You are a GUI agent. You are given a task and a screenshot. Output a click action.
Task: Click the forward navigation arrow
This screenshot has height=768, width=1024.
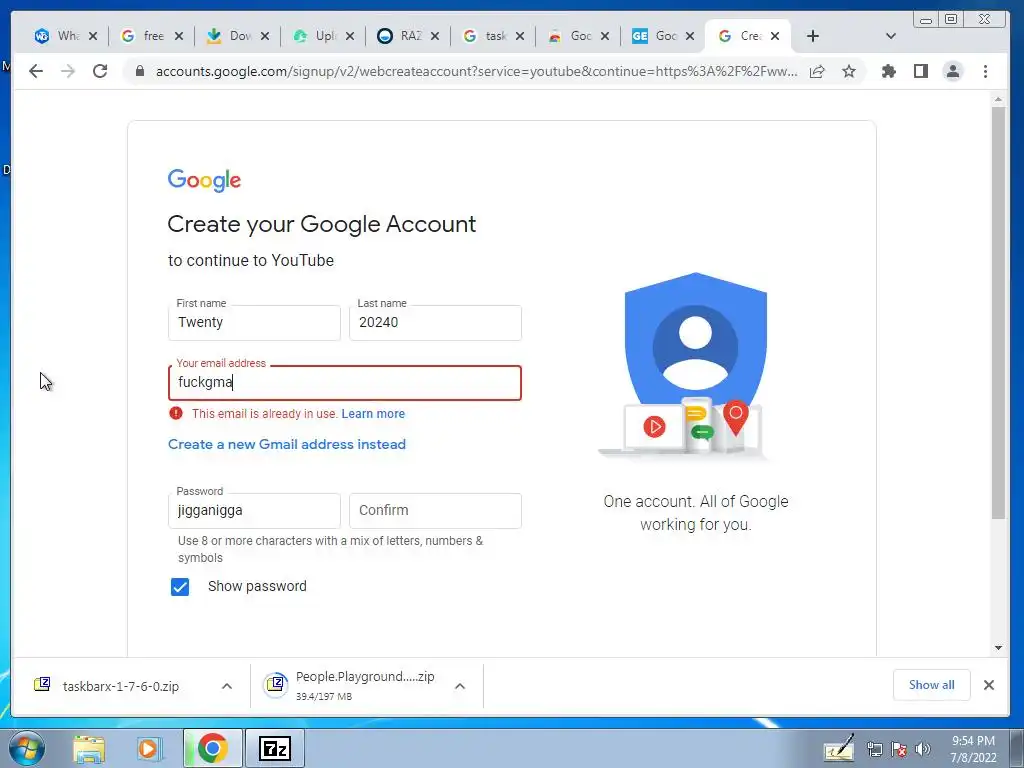pos(68,71)
